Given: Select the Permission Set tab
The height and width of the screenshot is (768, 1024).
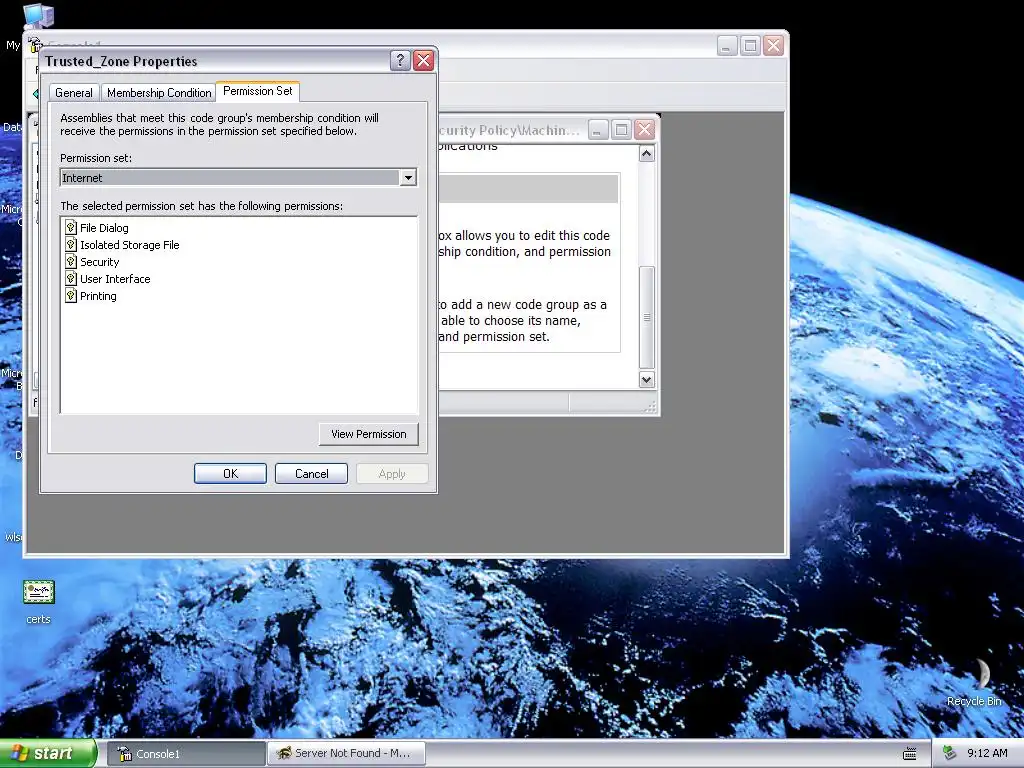Looking at the screenshot, I should [x=257, y=91].
